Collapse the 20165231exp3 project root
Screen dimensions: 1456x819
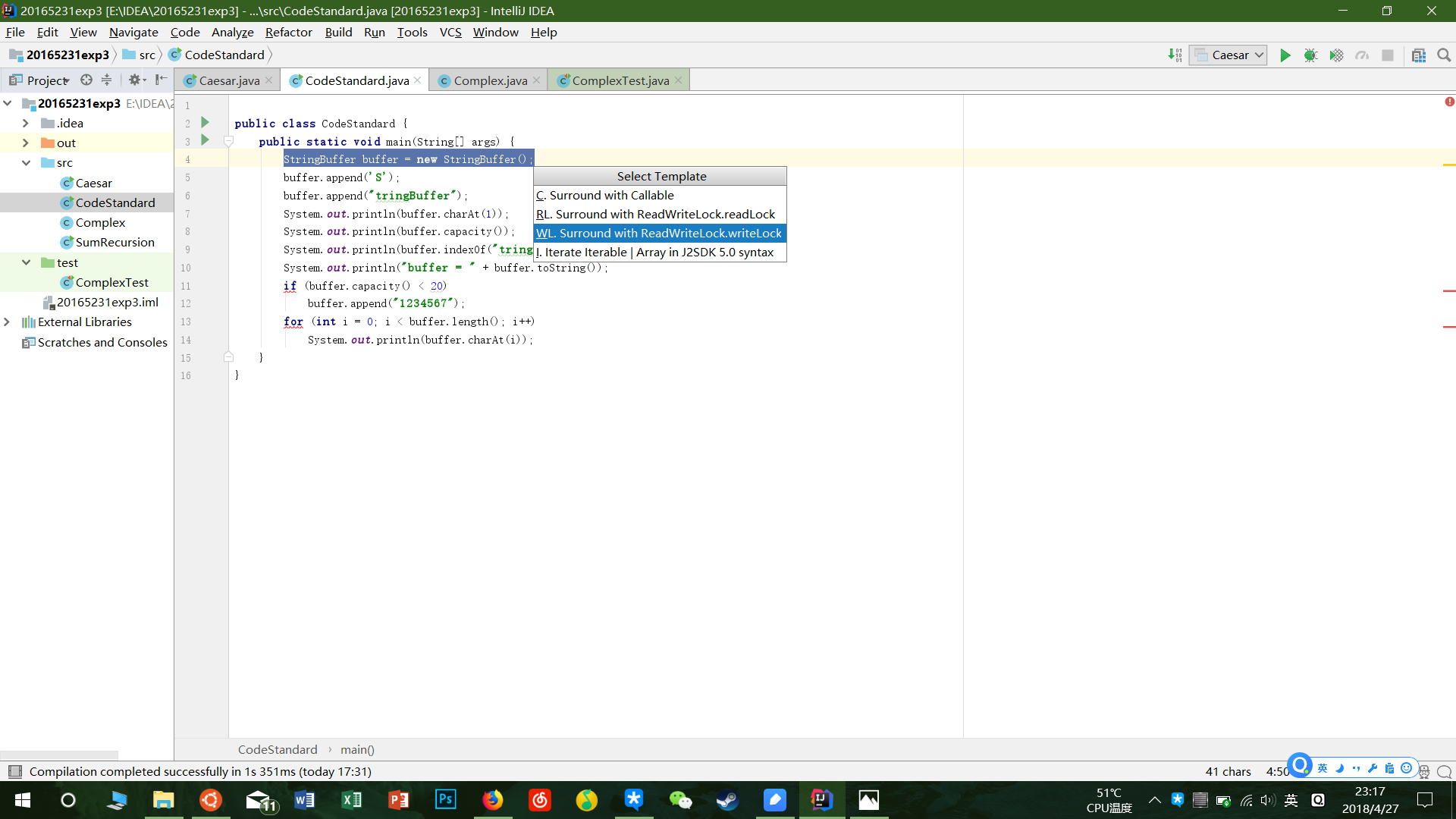[8, 103]
